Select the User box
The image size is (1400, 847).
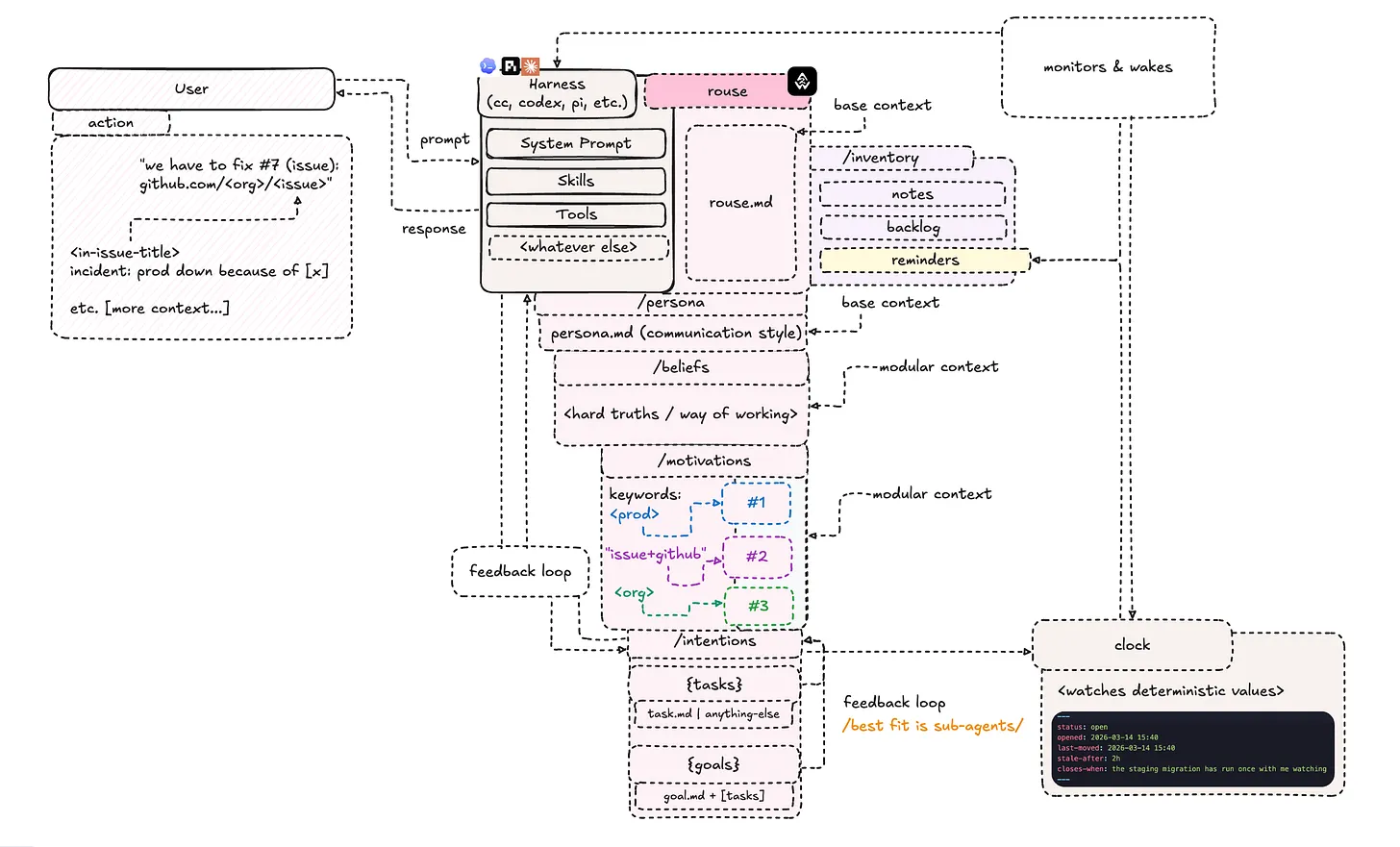tap(191, 88)
